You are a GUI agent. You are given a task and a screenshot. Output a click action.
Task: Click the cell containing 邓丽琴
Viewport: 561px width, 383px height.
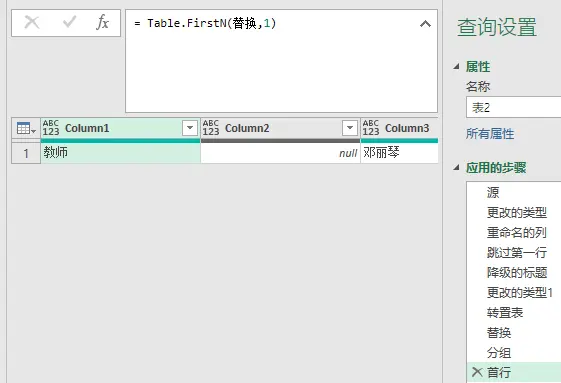click(x=399, y=153)
